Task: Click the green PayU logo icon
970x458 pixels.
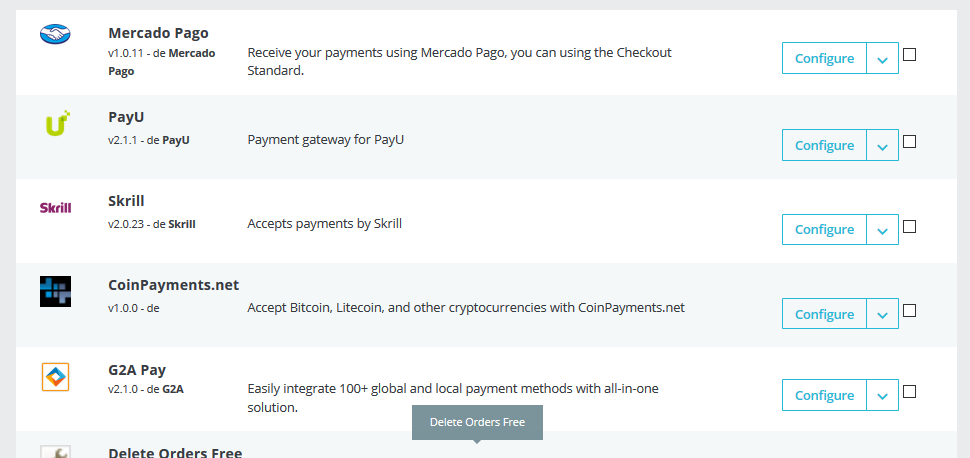Action: [x=58, y=123]
